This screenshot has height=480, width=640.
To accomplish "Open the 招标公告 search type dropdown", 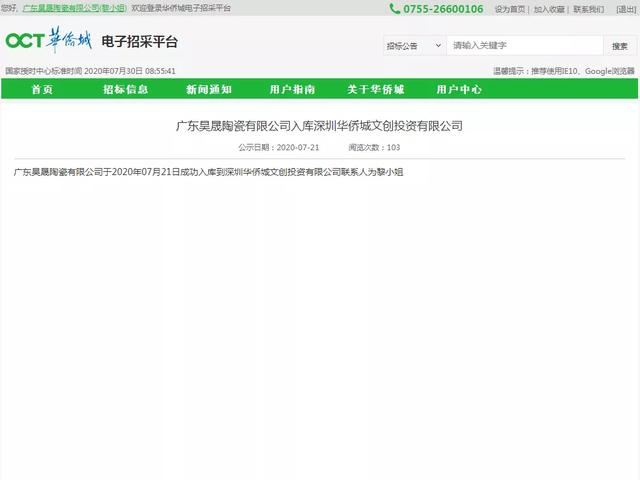I will (411, 46).
